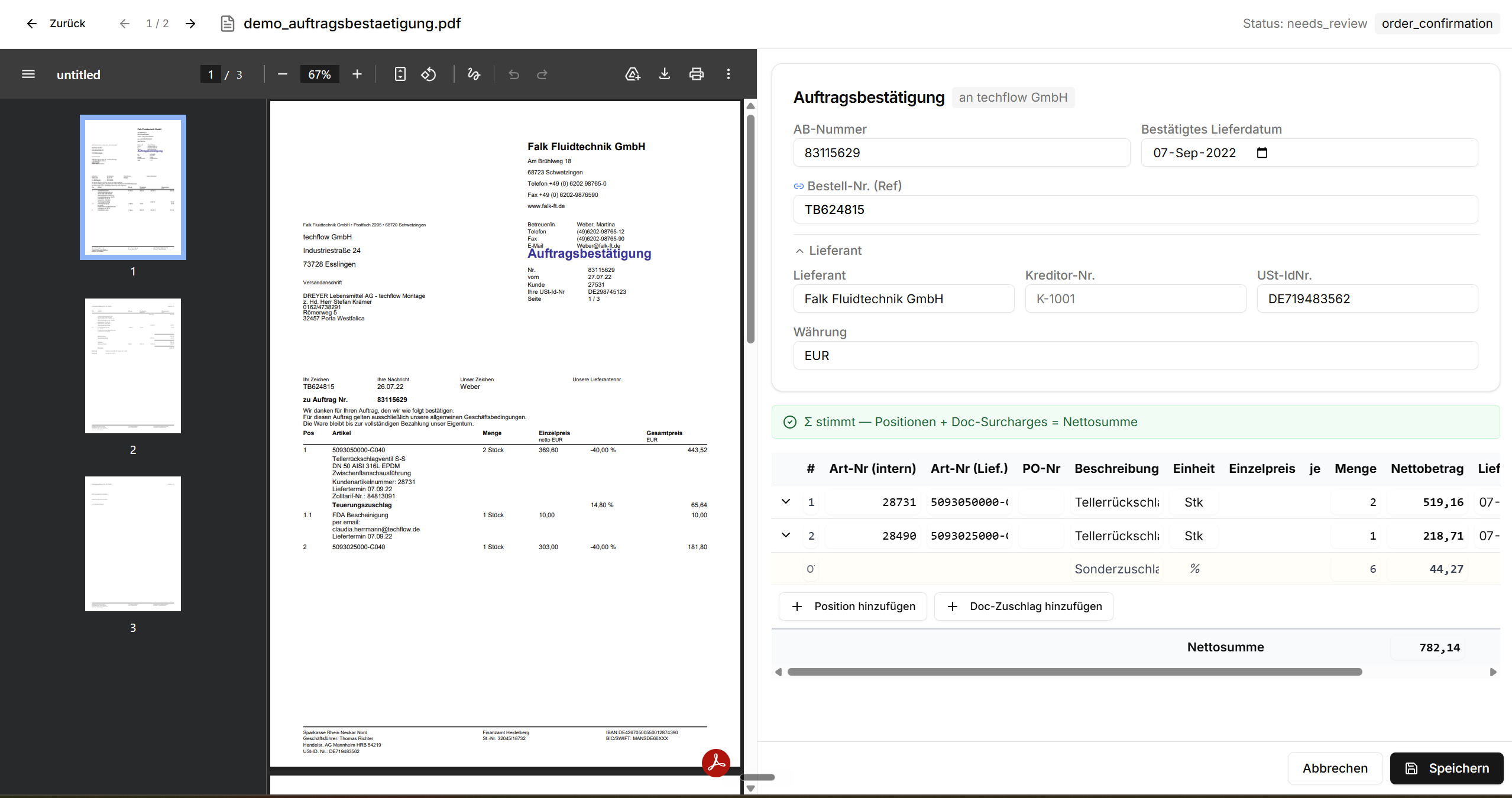Screen dimensions: 1512x798
Task: Click the Lieferant name input field
Action: (904, 299)
